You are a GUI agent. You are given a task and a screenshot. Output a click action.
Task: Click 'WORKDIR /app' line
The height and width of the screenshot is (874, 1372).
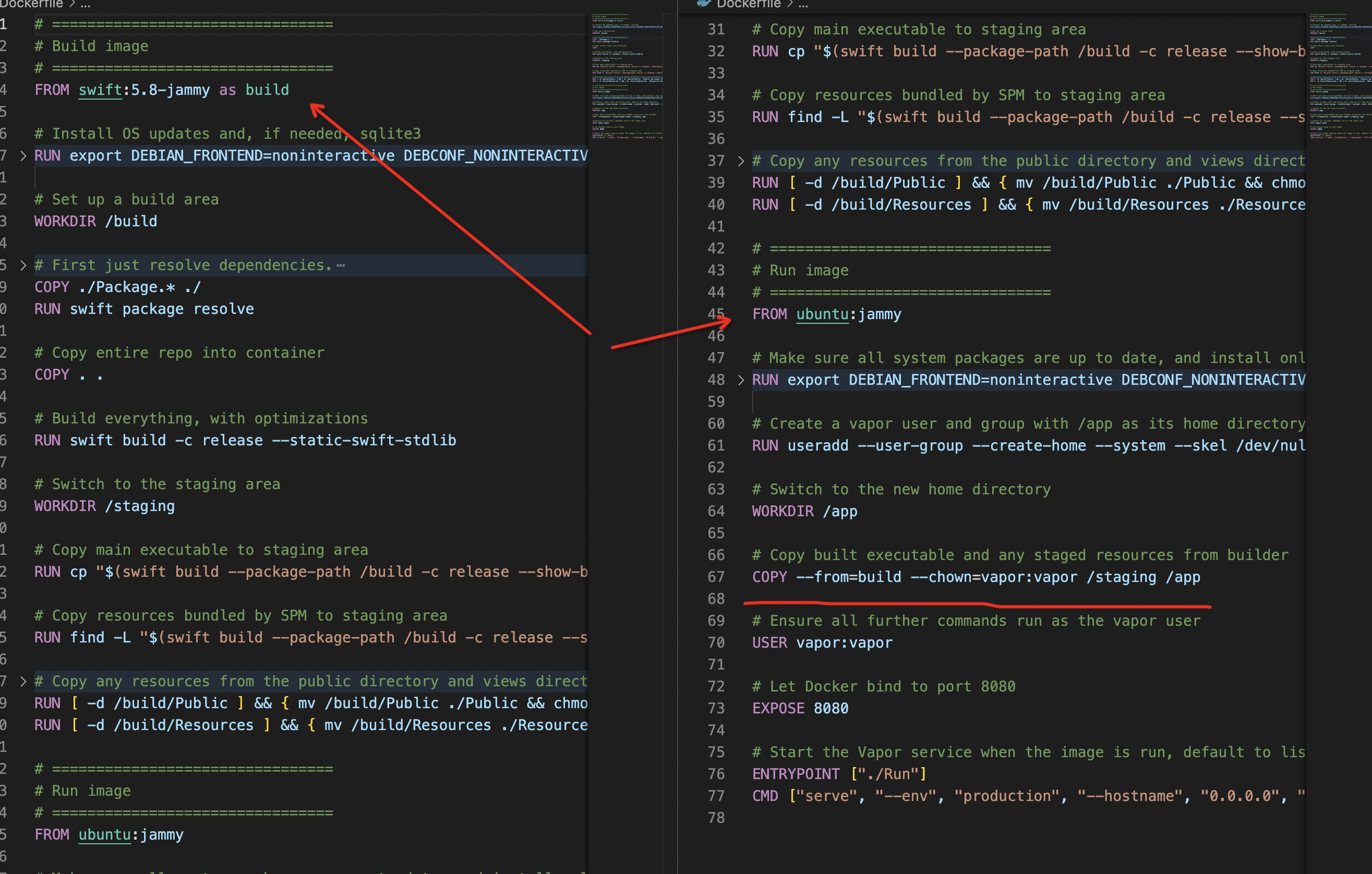click(804, 511)
